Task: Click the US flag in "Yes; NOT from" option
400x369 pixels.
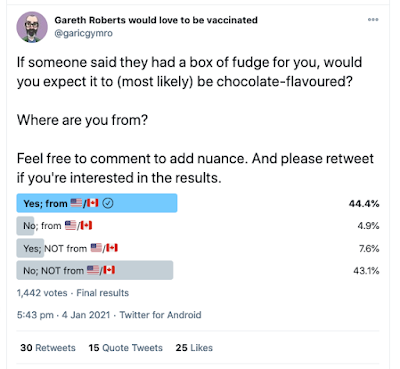Action: pyautogui.click(x=96, y=248)
